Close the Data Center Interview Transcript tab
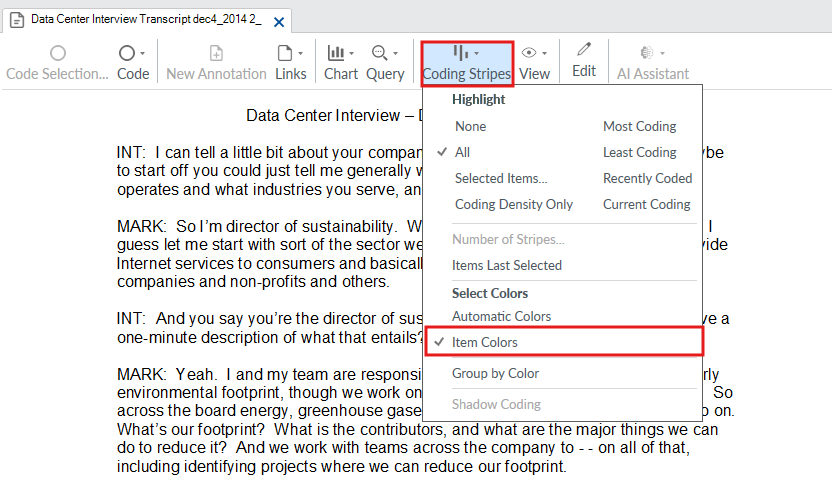Image resolution: width=832 pixels, height=480 pixels. point(279,22)
